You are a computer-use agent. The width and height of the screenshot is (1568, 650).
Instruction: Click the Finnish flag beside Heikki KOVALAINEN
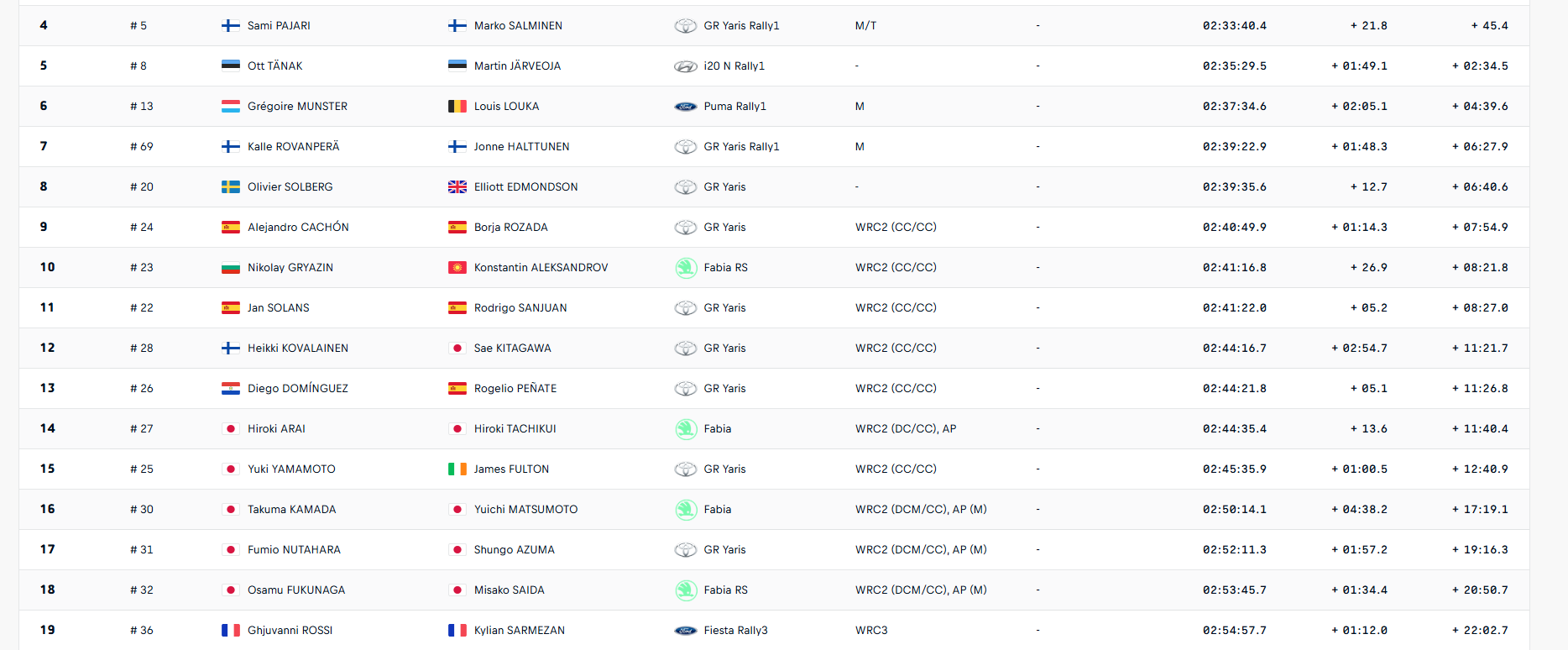click(231, 349)
